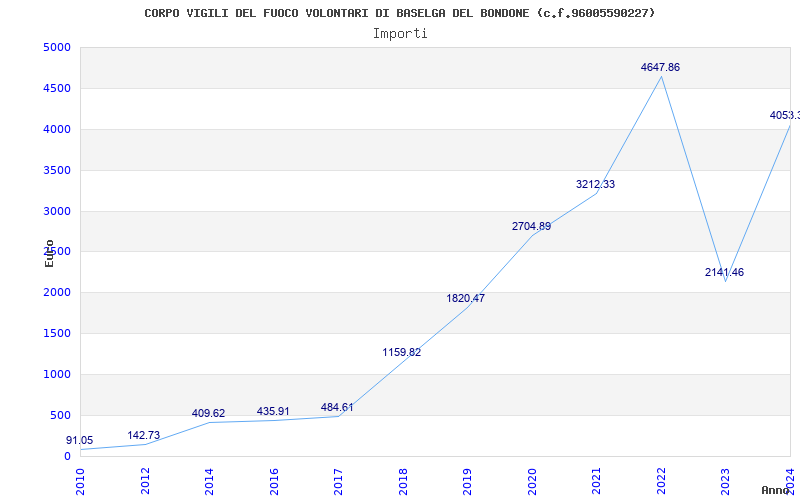
Task: Click the 4000 y-axis tick label
Action: [57, 129]
